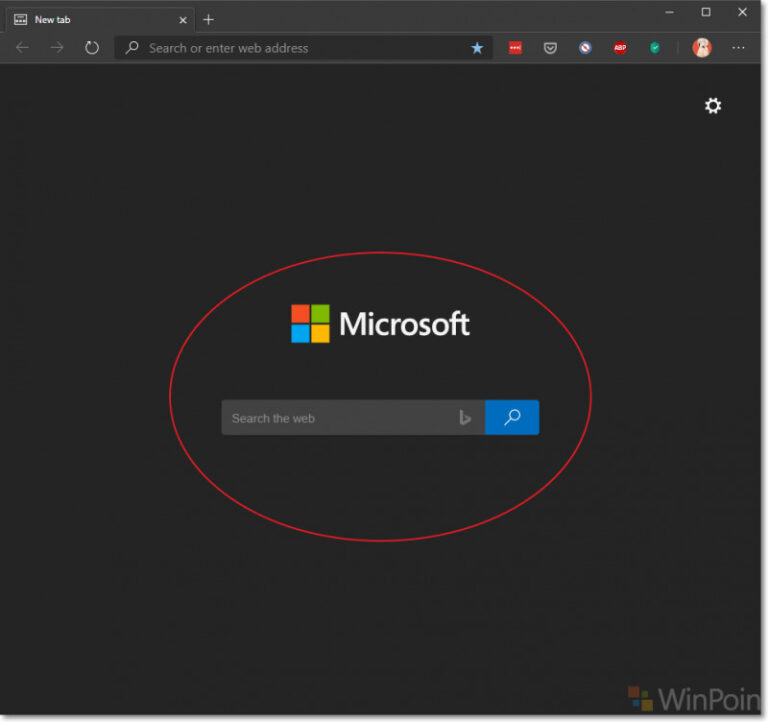Open the Pocket extension icon
This screenshot has width=768, height=722.
click(550, 48)
